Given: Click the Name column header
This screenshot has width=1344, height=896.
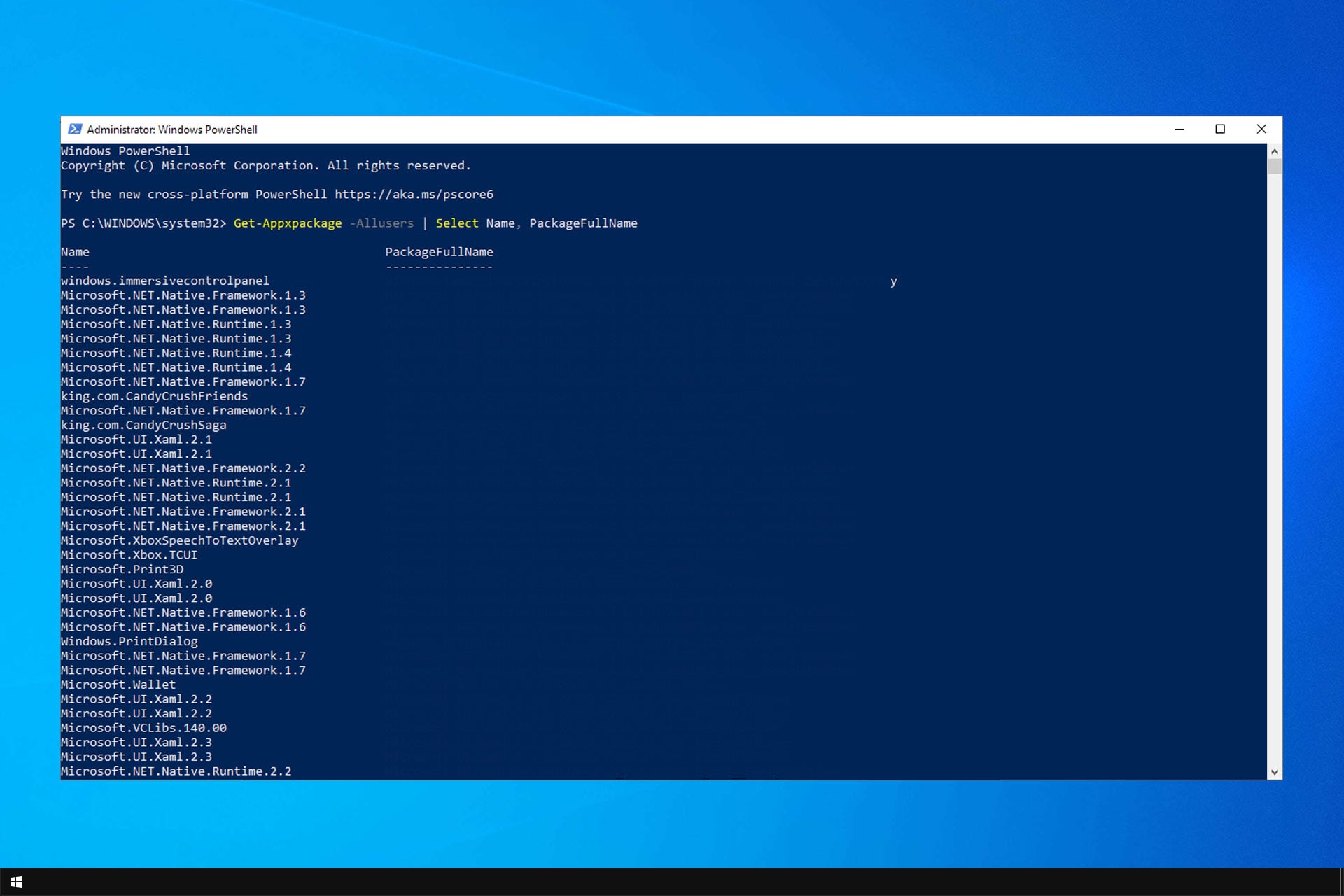Looking at the screenshot, I should [x=75, y=251].
